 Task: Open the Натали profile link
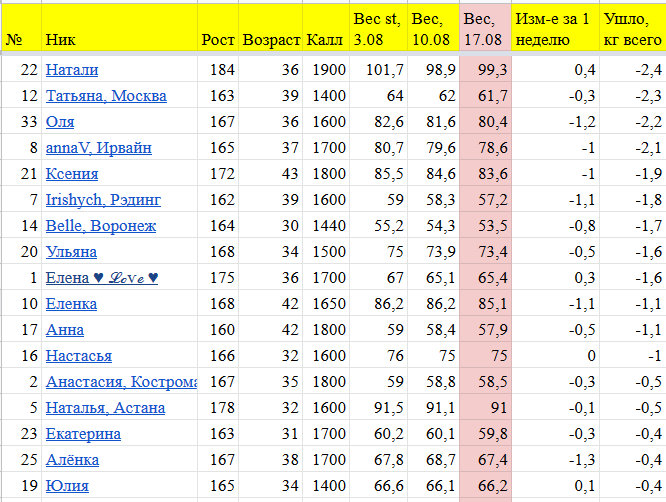(x=72, y=70)
